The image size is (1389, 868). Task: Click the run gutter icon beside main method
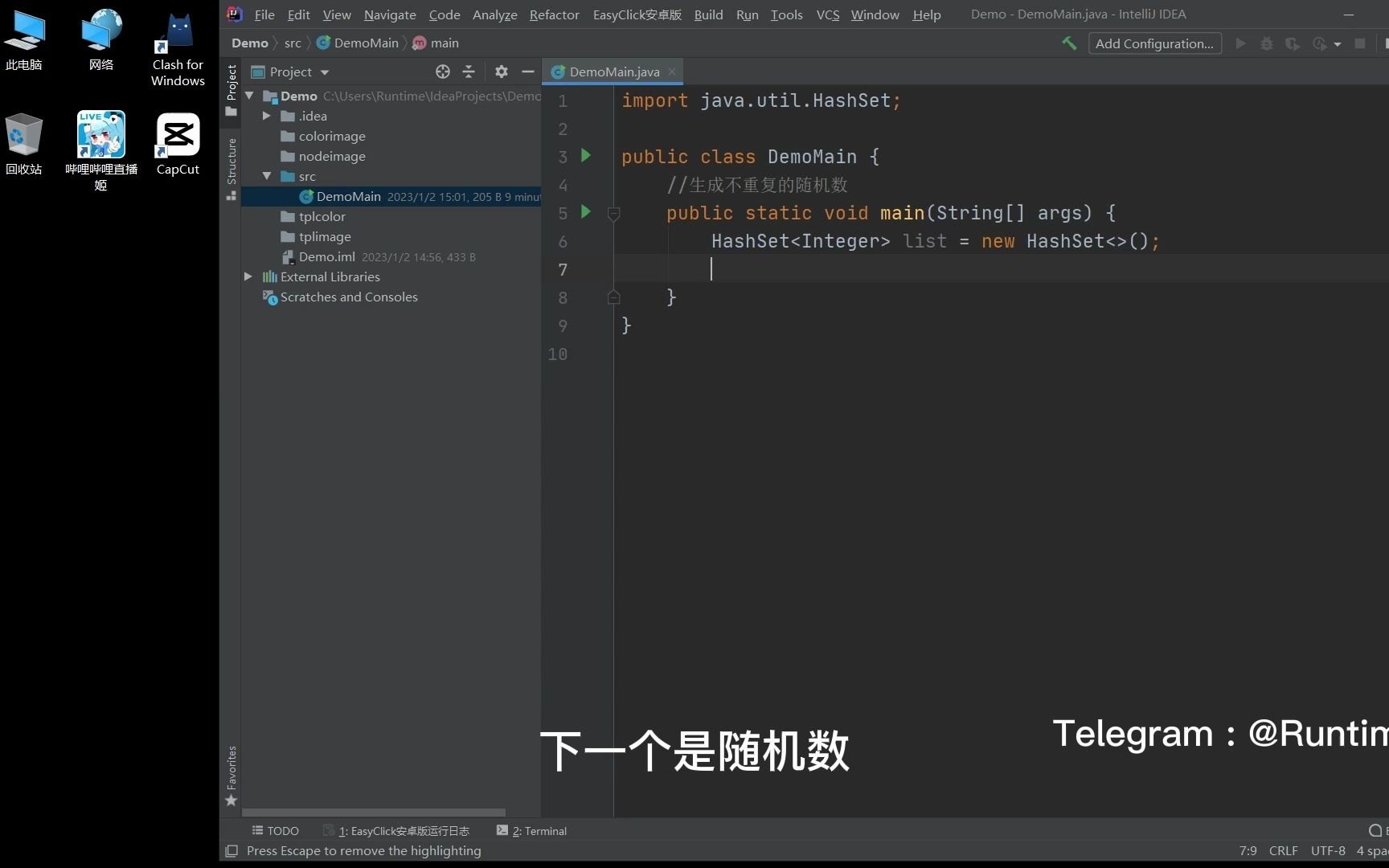[x=586, y=211]
